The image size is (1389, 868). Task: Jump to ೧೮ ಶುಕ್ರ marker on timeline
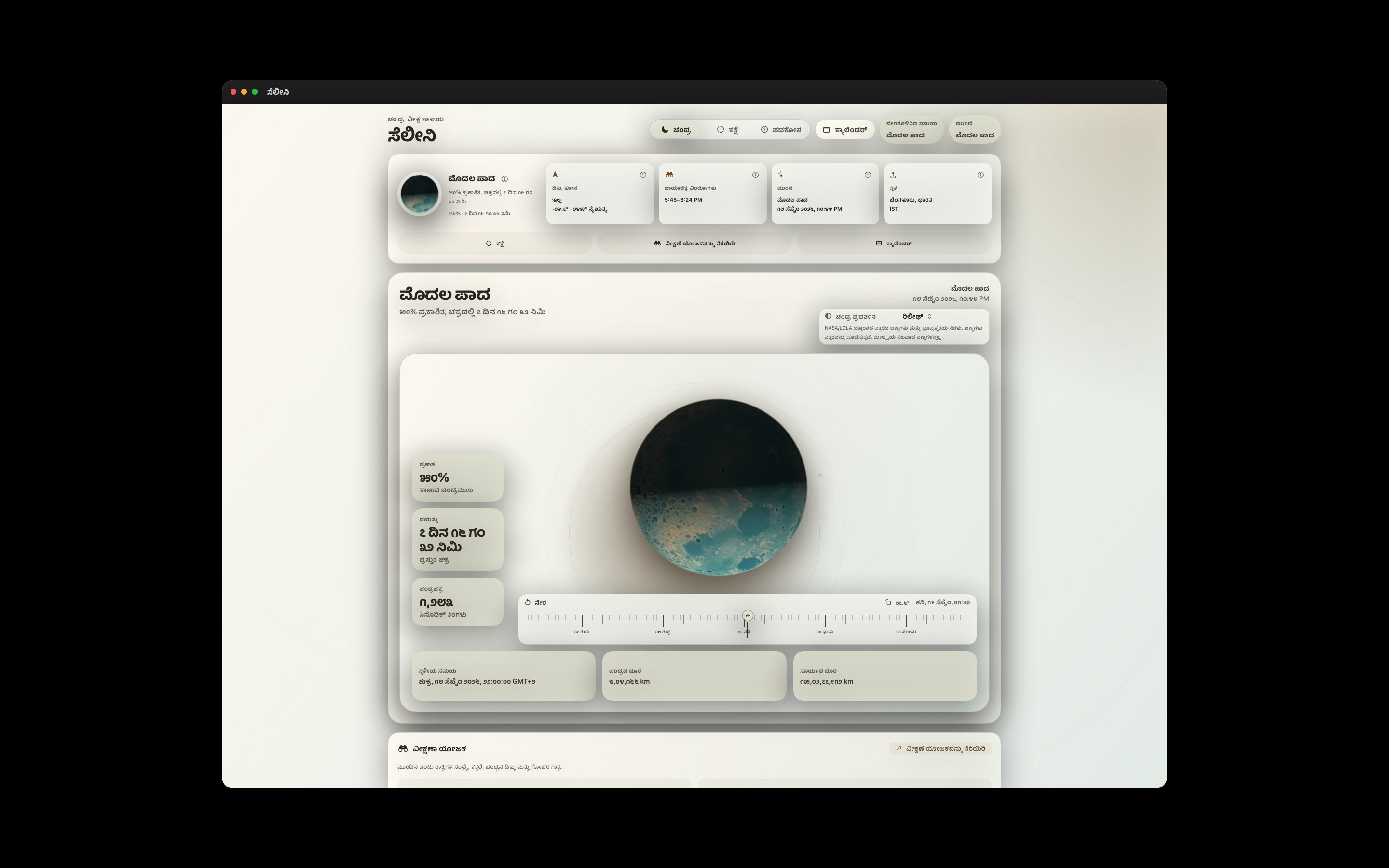pyautogui.click(x=663, y=632)
